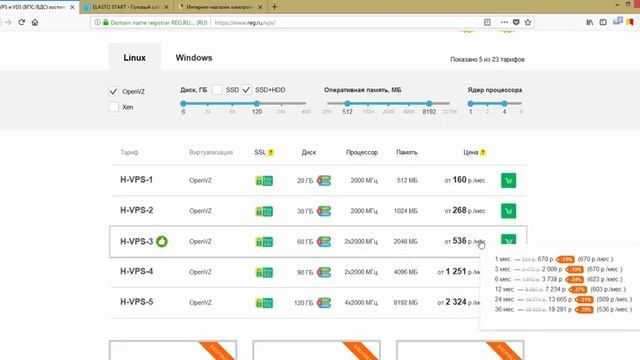Enable the SSD disk checkbox
The height and width of the screenshot is (360, 640).
click(217, 90)
